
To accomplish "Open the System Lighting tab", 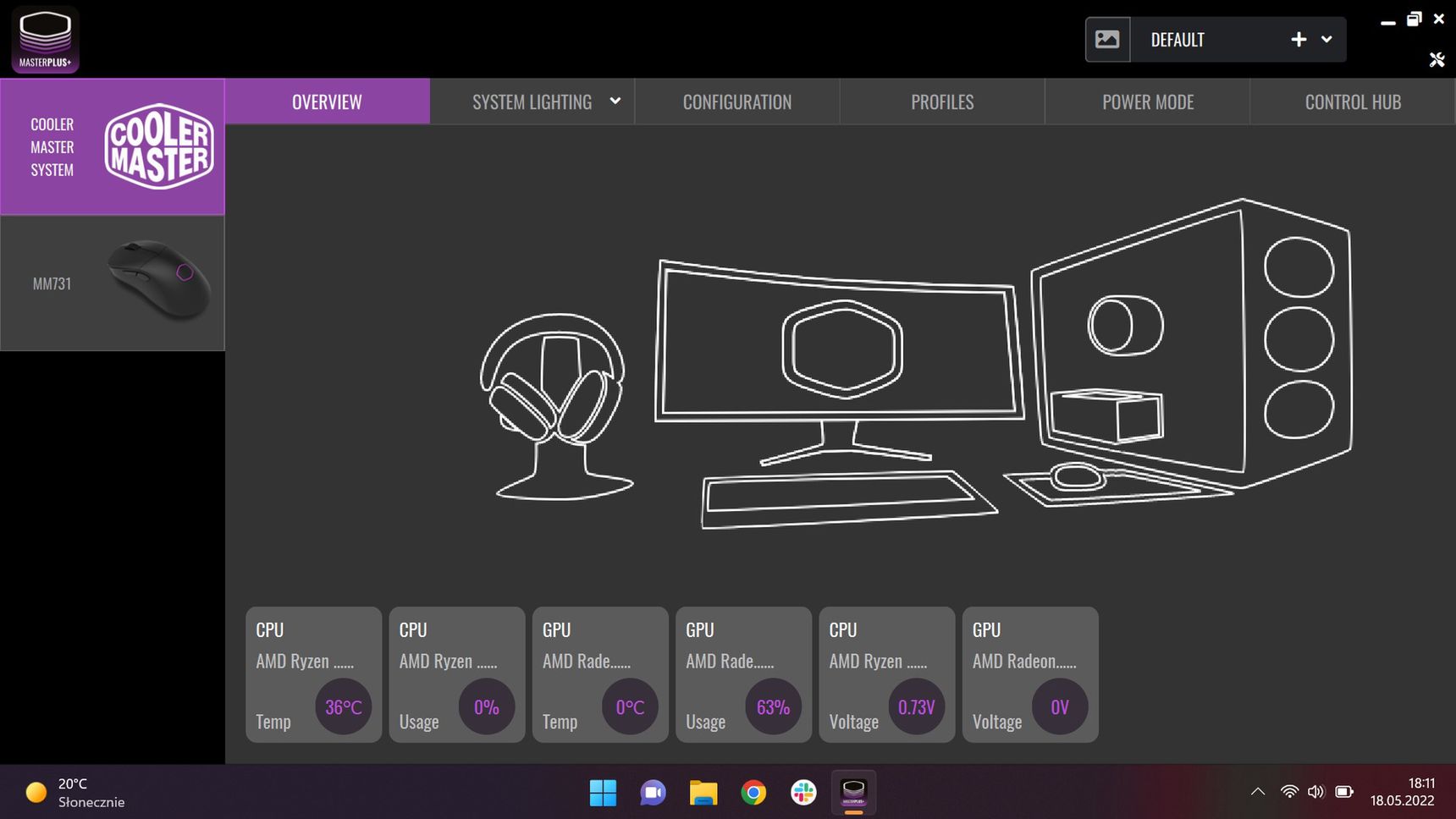I will click(532, 102).
